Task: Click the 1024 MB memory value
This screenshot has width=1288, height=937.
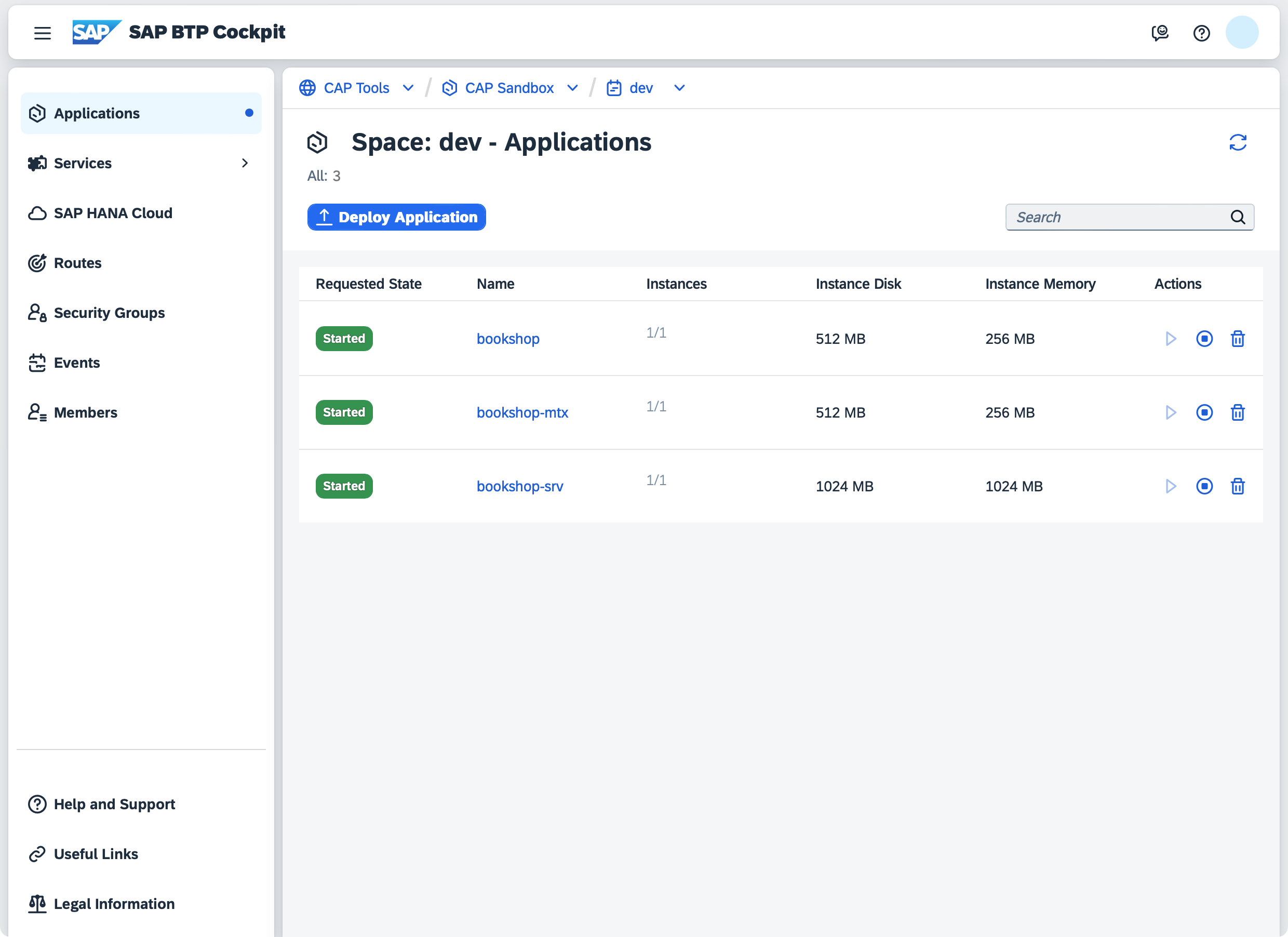Action: point(1014,487)
